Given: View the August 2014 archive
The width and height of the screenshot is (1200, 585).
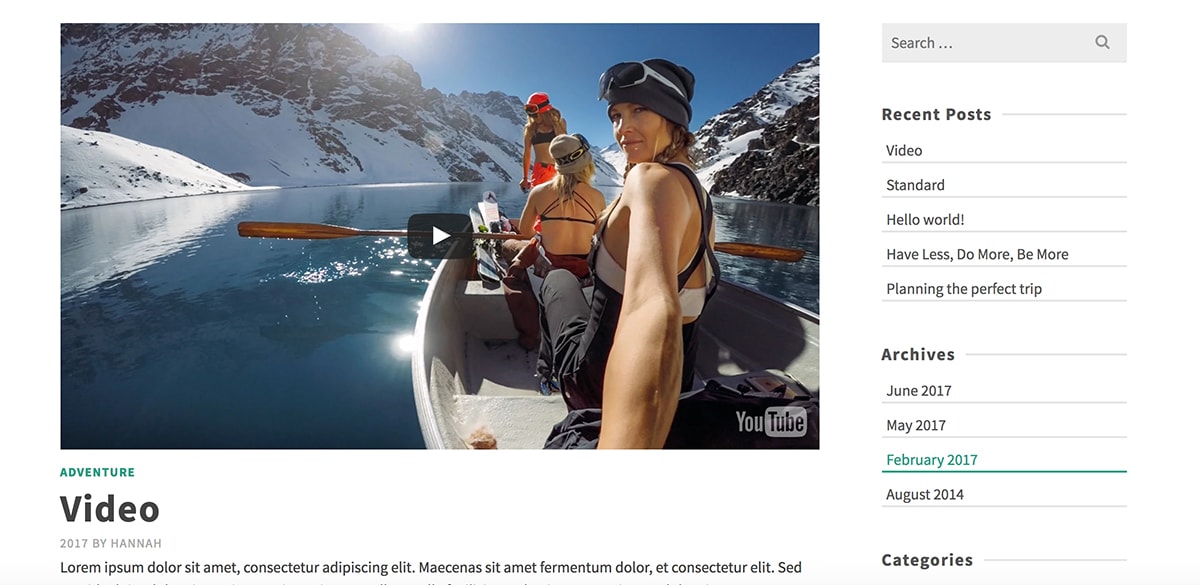Looking at the screenshot, I should tap(925, 495).
